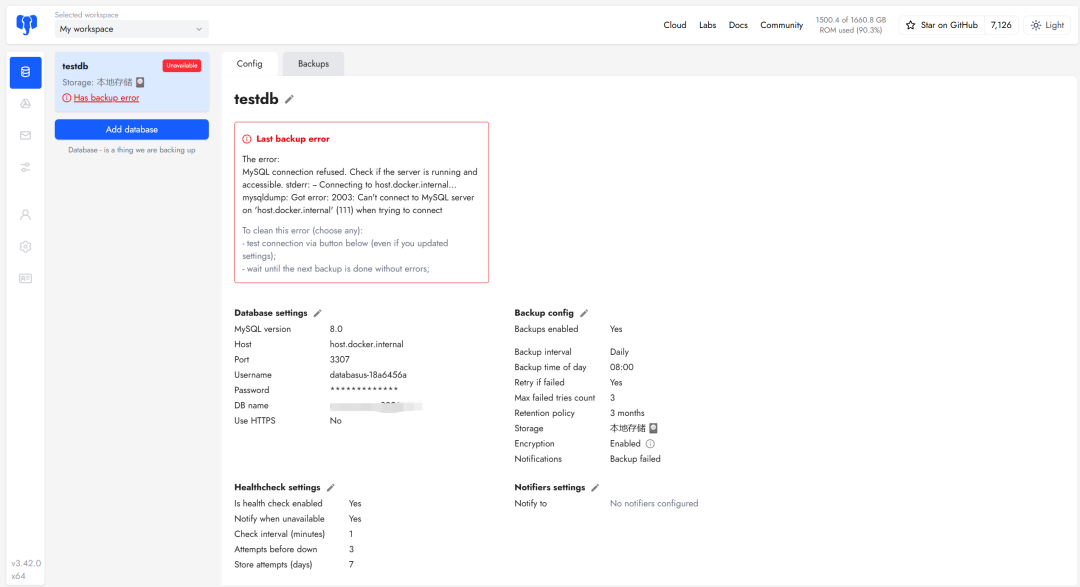Click Star on GitHub button
Screen dimensions: 1080x587
942,25
